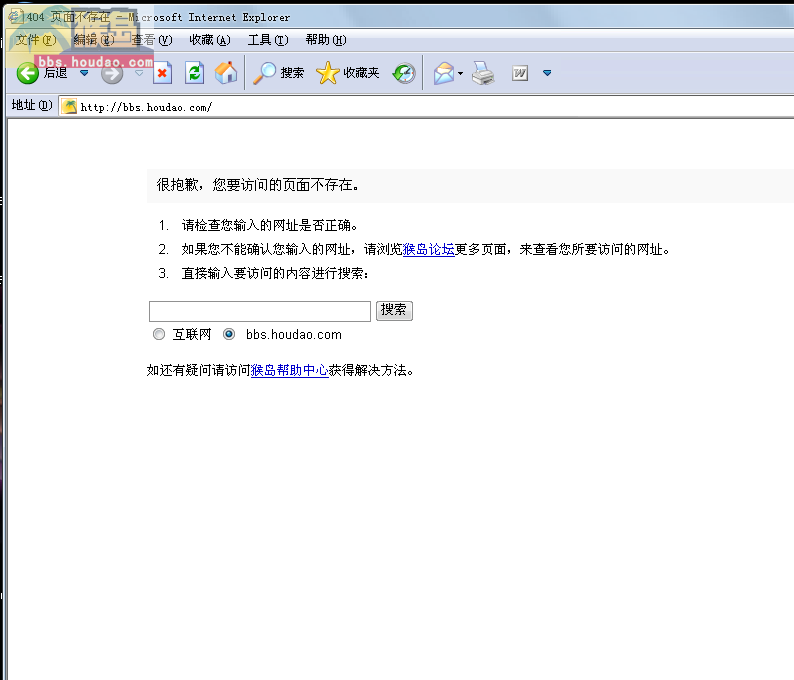This screenshot has width=794, height=680.
Task: Click the 收藏夹 toolbar label
Action: click(x=361, y=73)
